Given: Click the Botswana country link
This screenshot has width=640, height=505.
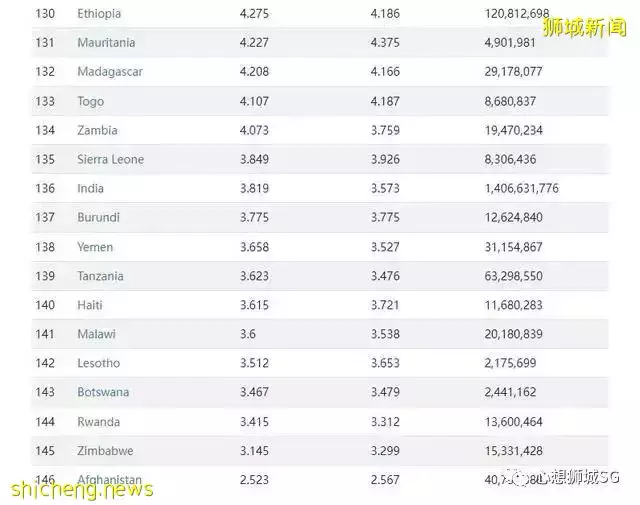Looking at the screenshot, I should [x=103, y=392].
